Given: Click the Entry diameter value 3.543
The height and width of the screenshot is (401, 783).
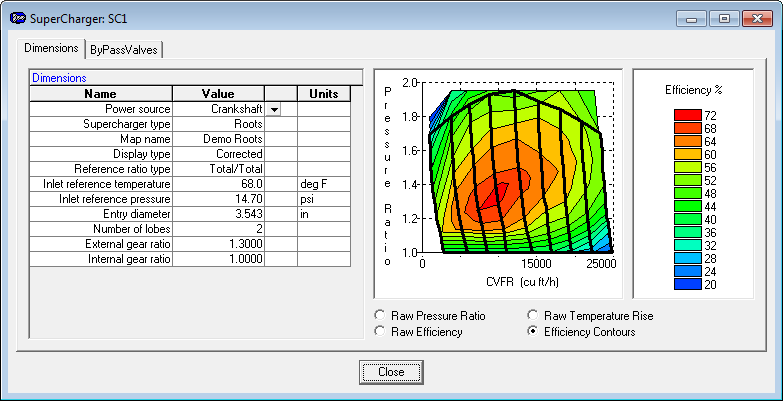Looking at the screenshot, I should pyautogui.click(x=218, y=214).
